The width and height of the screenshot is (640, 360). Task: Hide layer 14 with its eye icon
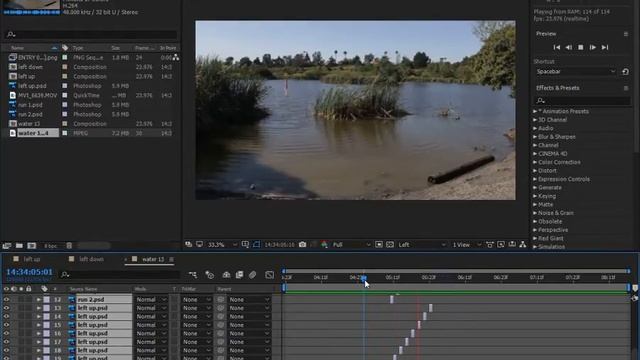coord(6,316)
